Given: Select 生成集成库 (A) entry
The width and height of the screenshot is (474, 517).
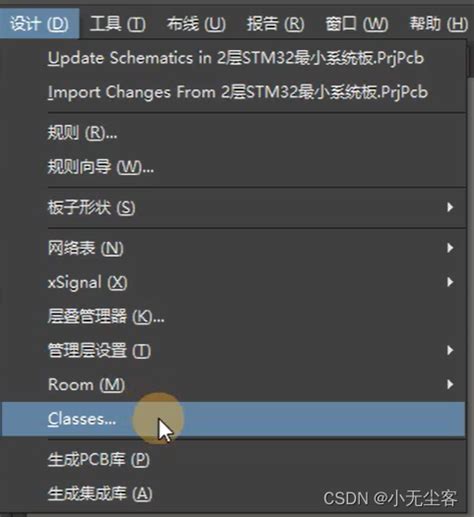Looking at the screenshot, I should point(100,494).
